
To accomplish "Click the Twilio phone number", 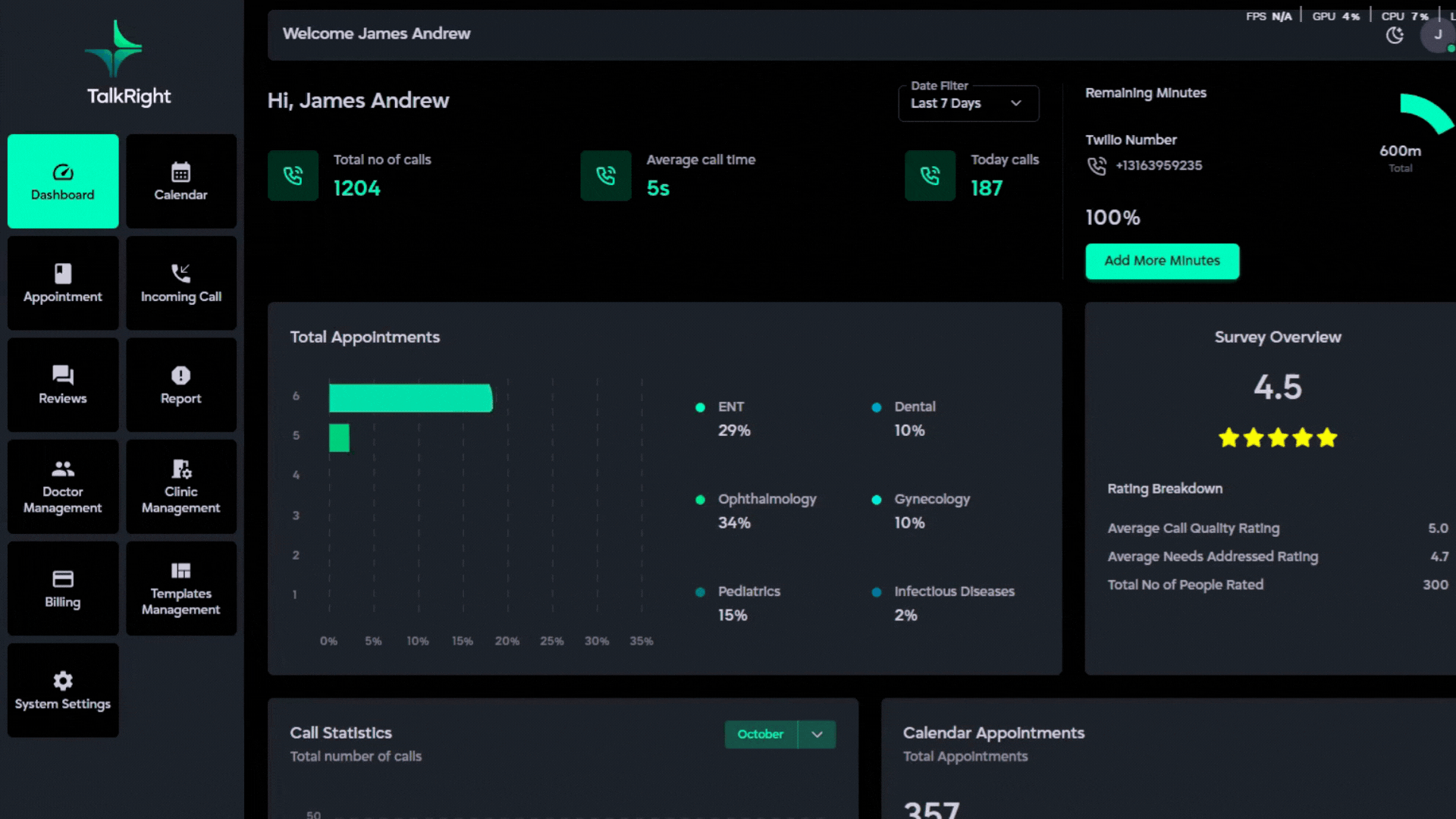I will click(x=1158, y=165).
